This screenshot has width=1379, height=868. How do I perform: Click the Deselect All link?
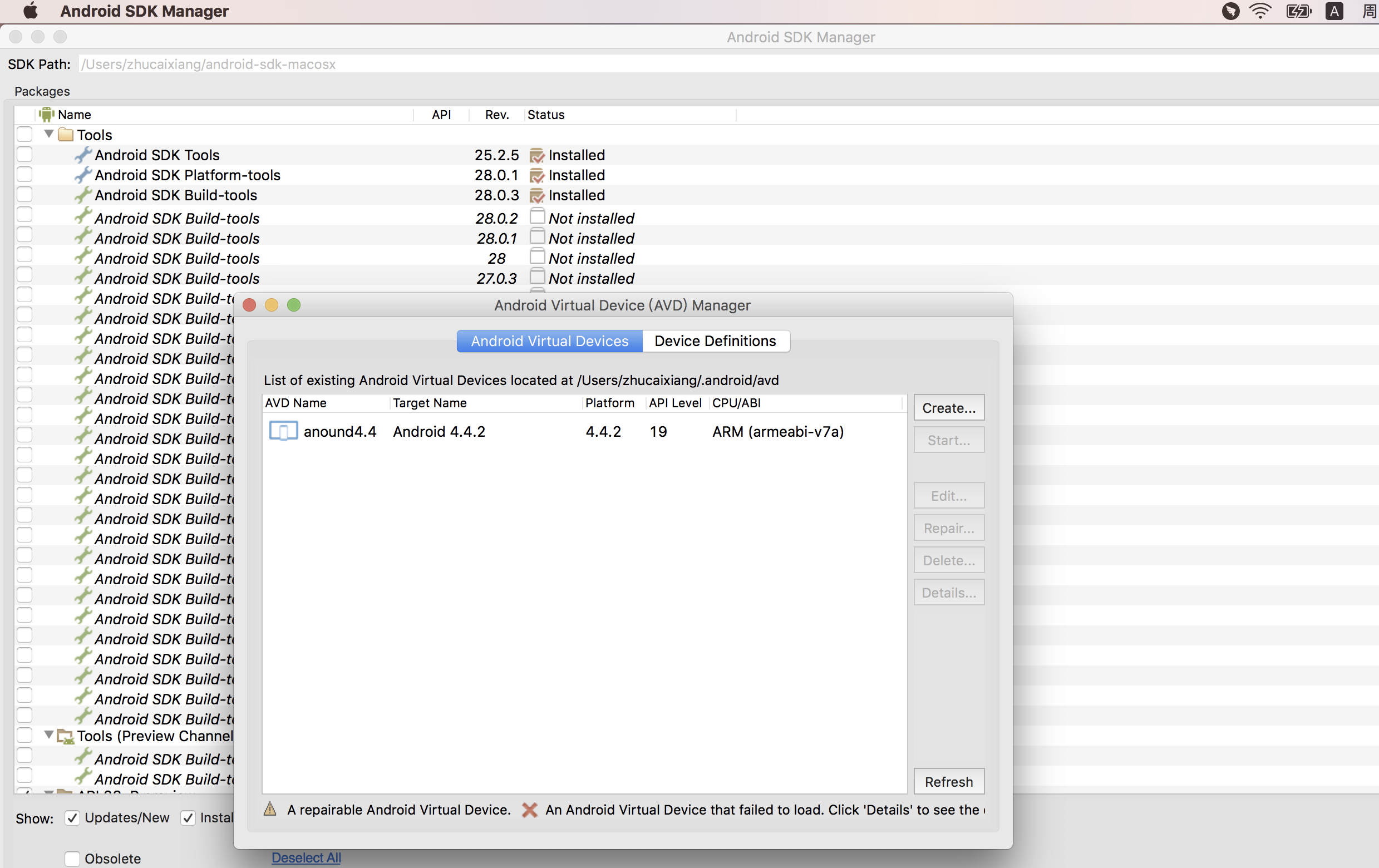tap(306, 857)
